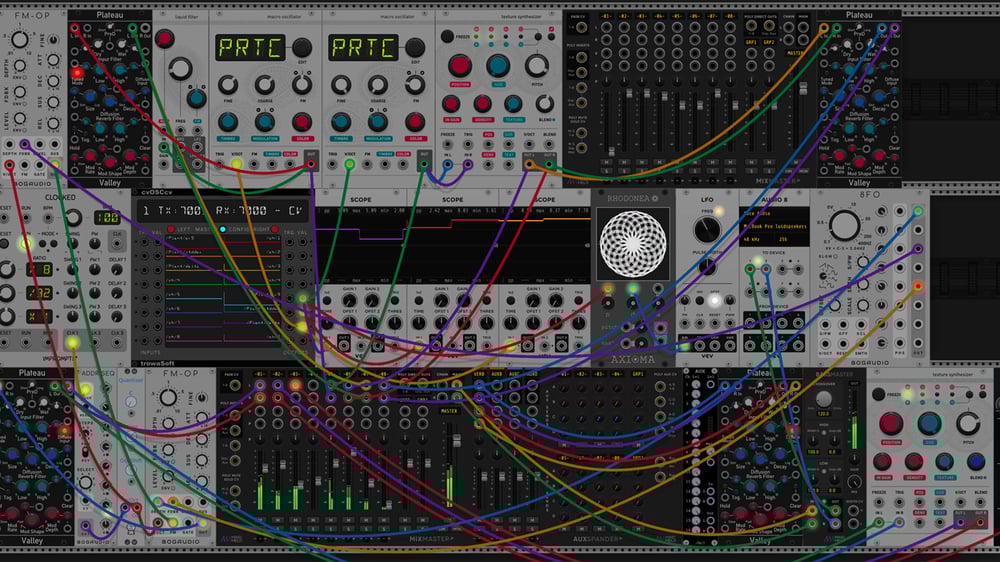The image size is (1000, 562).
Task: Click L In jack on top-left Plateau
Action: coord(75,28)
